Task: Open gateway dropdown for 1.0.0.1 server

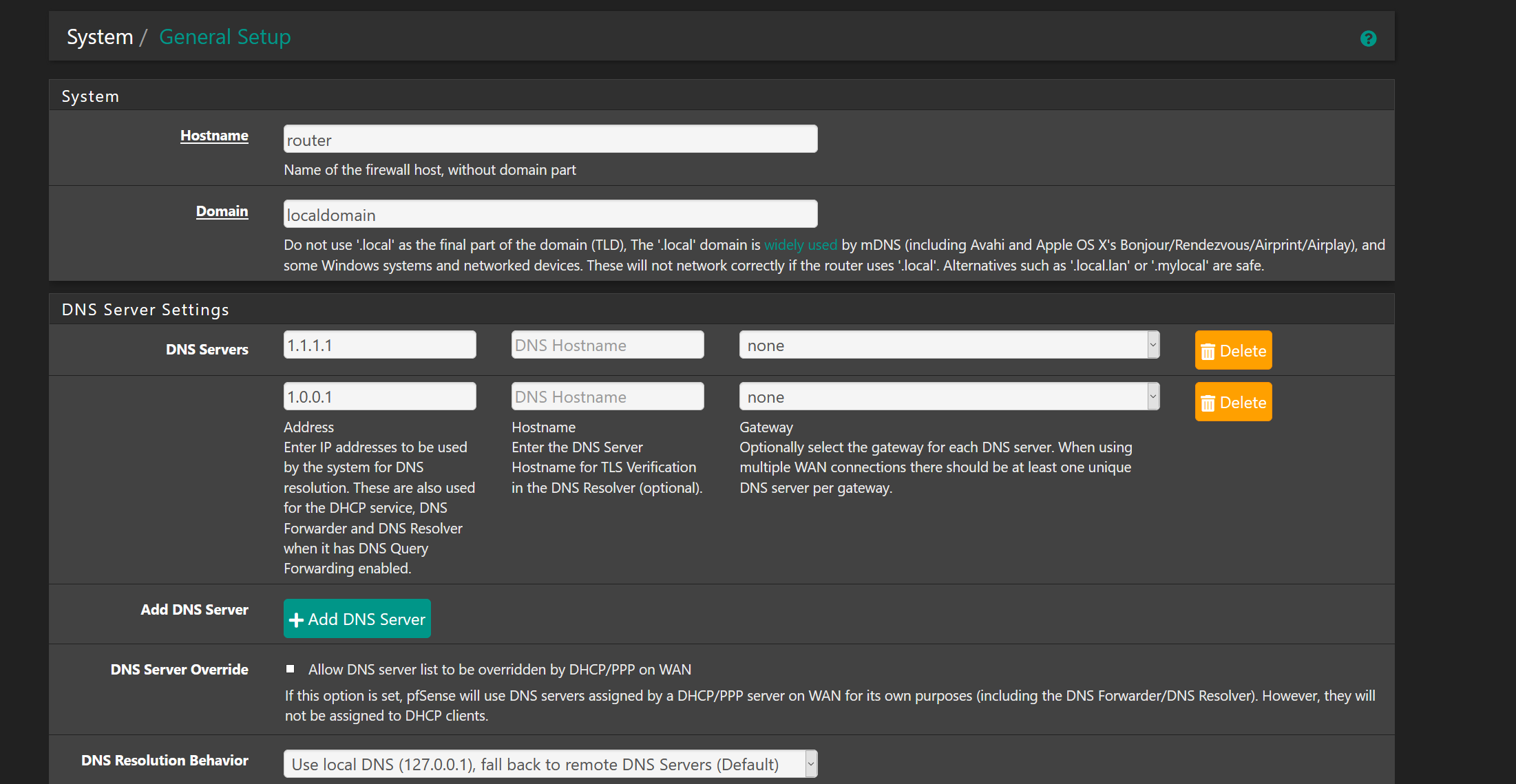Action: click(949, 396)
